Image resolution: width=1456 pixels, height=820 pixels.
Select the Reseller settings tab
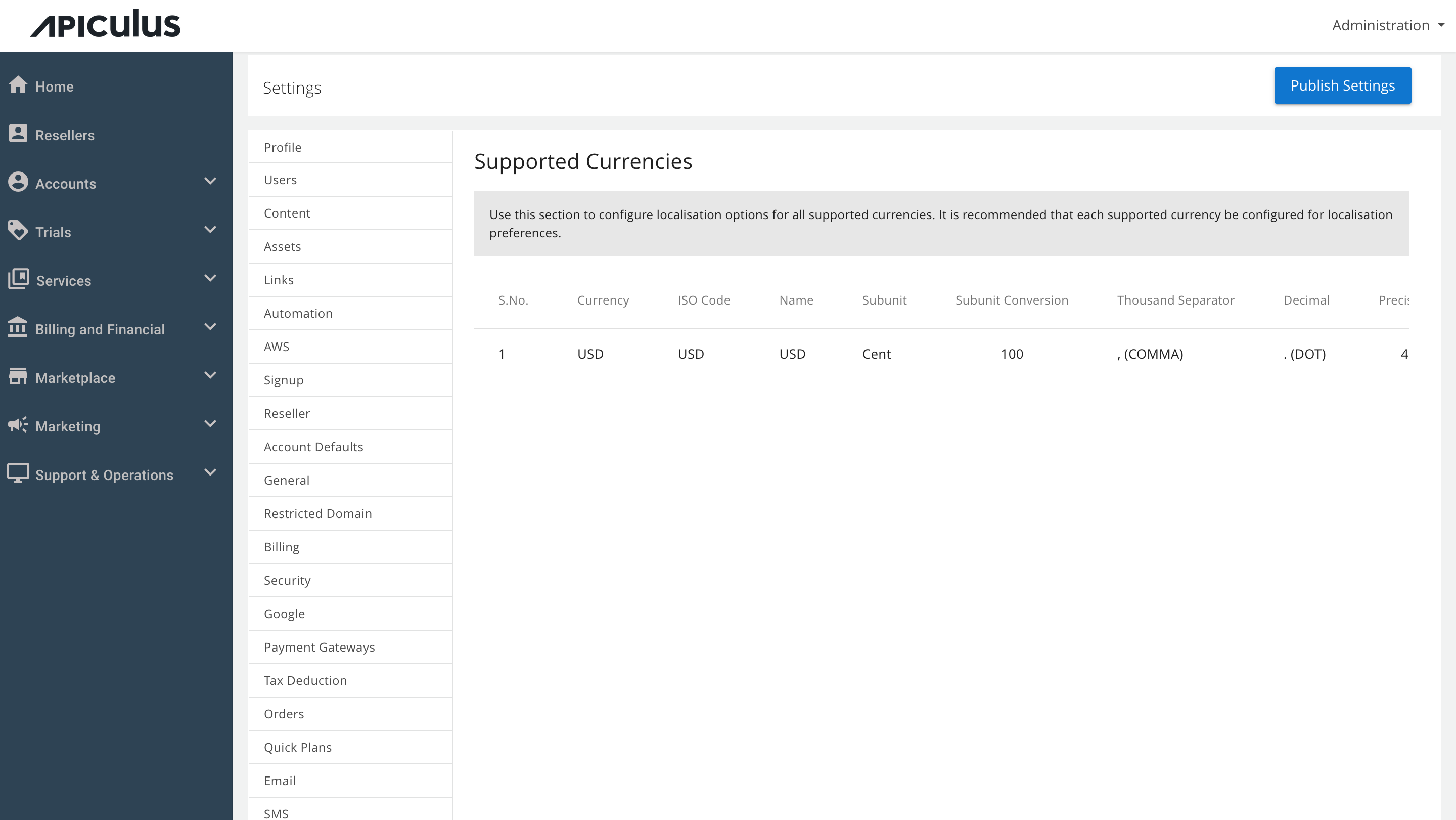point(350,413)
